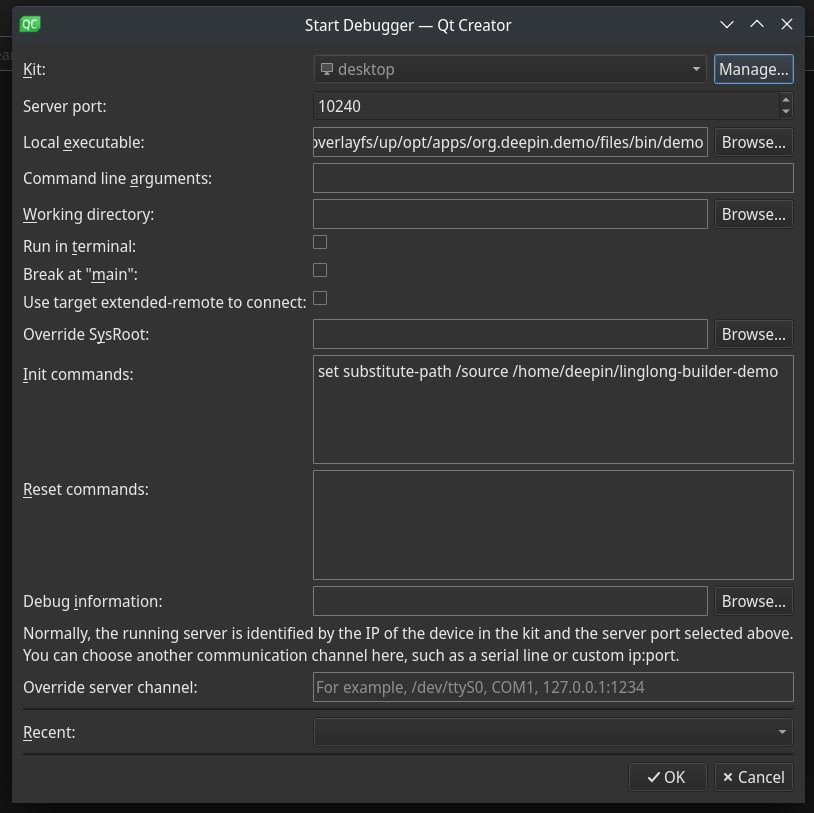Click the 'Local executable:' label
Viewport: 814px width, 813px height.
coord(84,142)
